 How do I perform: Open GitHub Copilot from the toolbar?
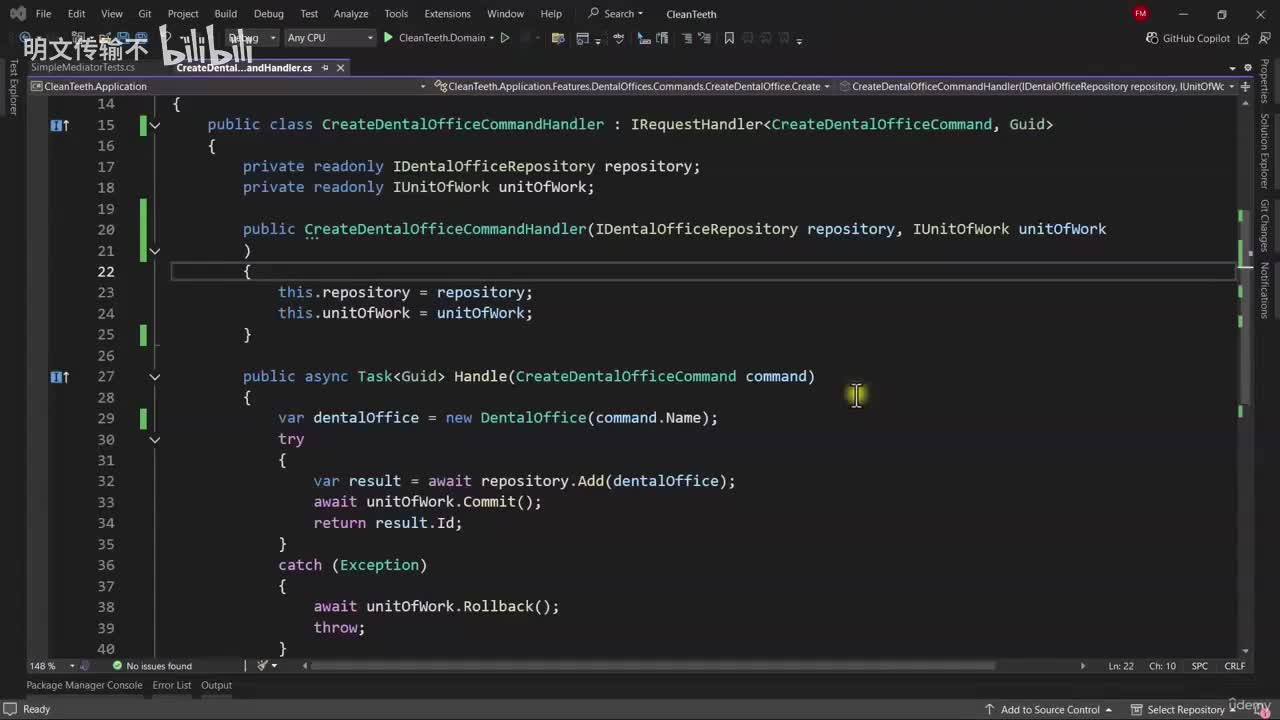pyautogui.click(x=1188, y=38)
